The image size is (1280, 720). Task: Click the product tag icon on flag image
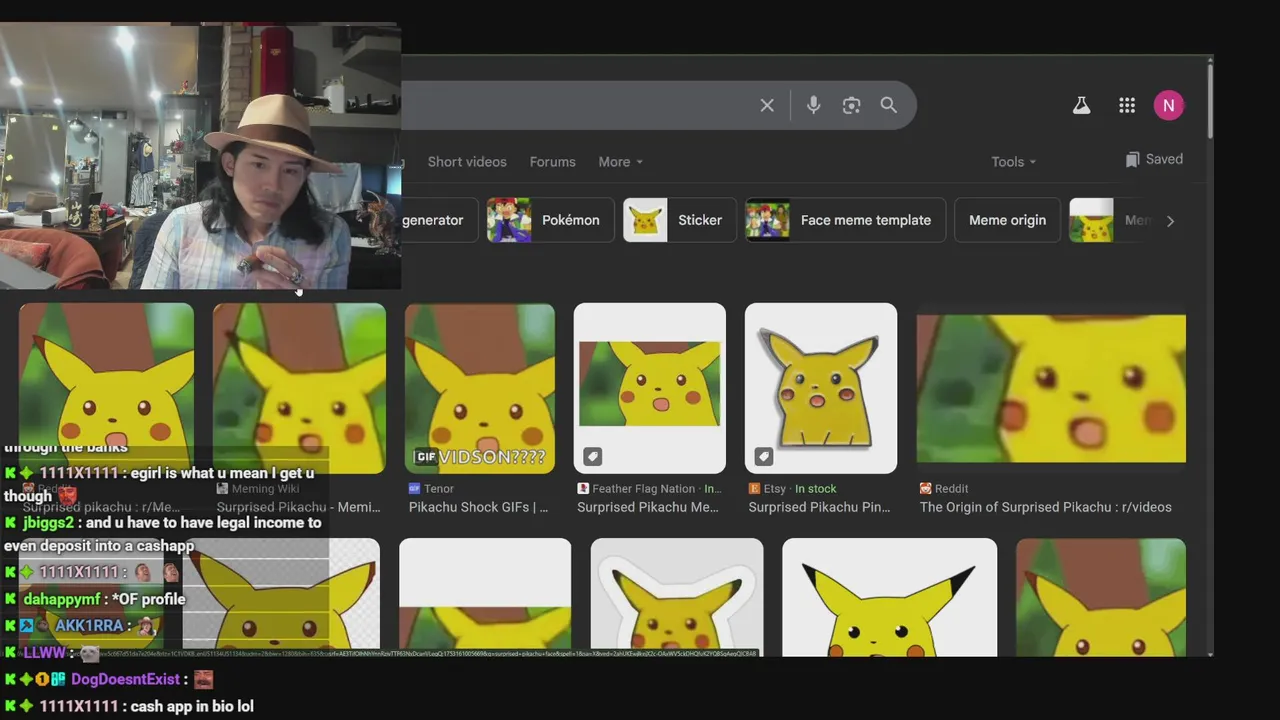(x=592, y=457)
